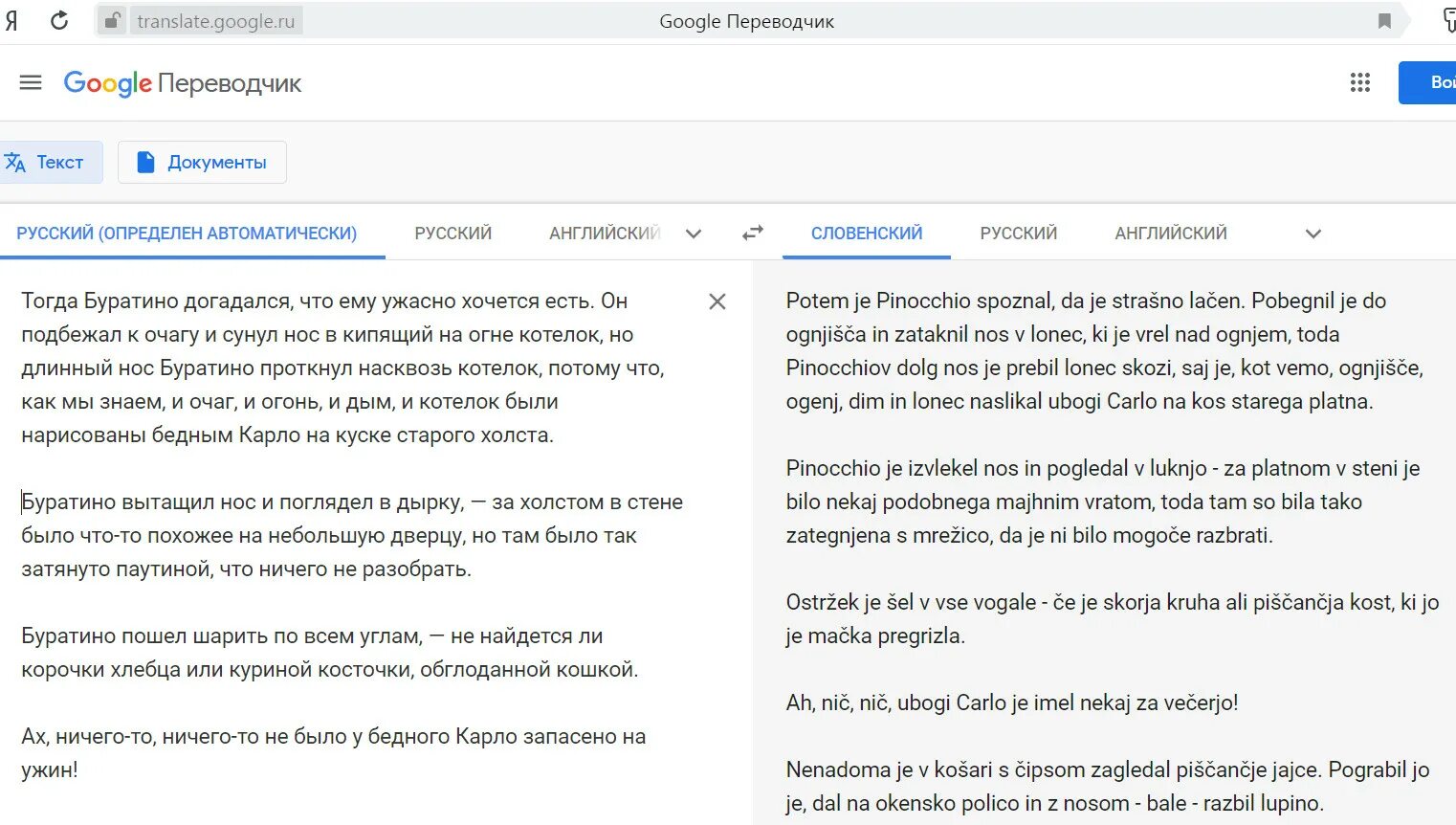Open the Google apps grid

click(1360, 82)
